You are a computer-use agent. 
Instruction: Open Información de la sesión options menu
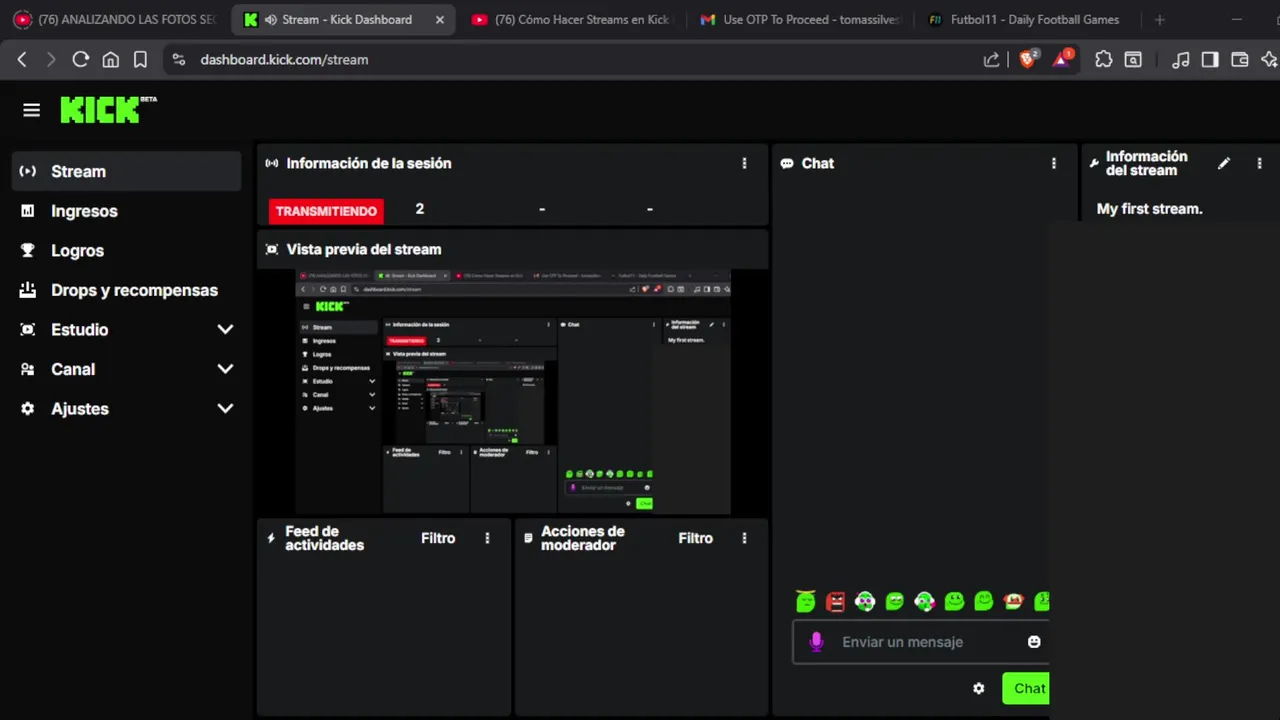point(744,163)
